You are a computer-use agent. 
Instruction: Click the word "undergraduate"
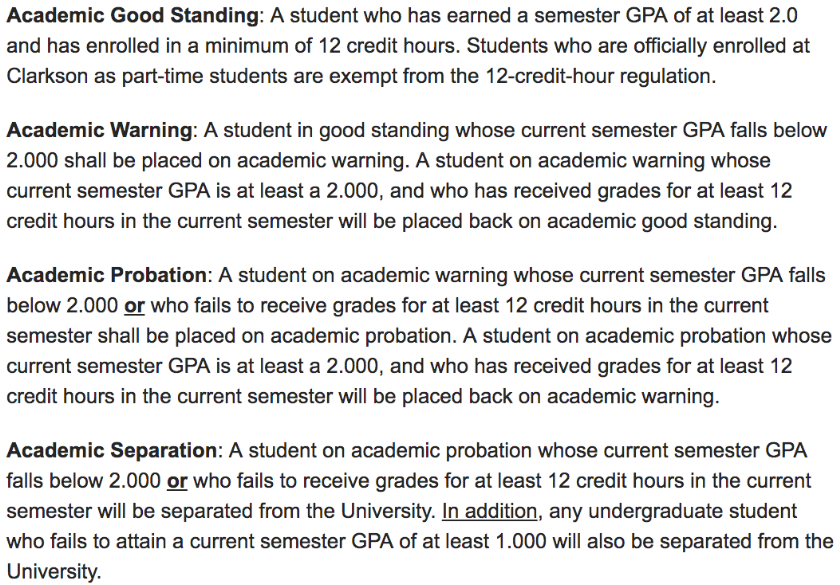click(x=680, y=511)
